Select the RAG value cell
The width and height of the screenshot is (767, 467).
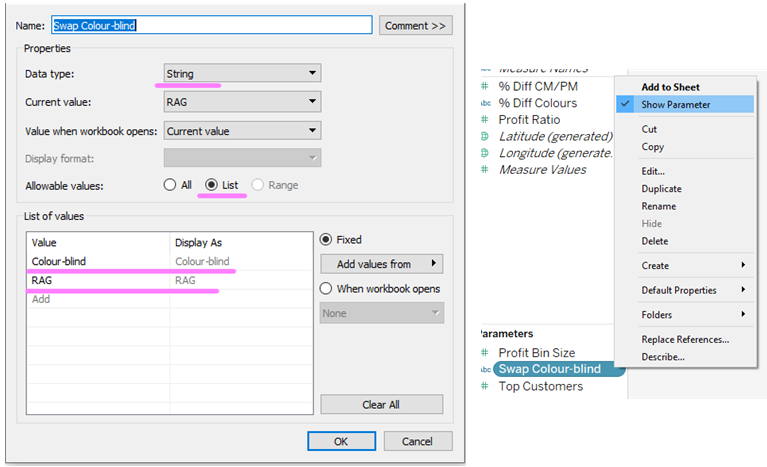tap(98, 280)
